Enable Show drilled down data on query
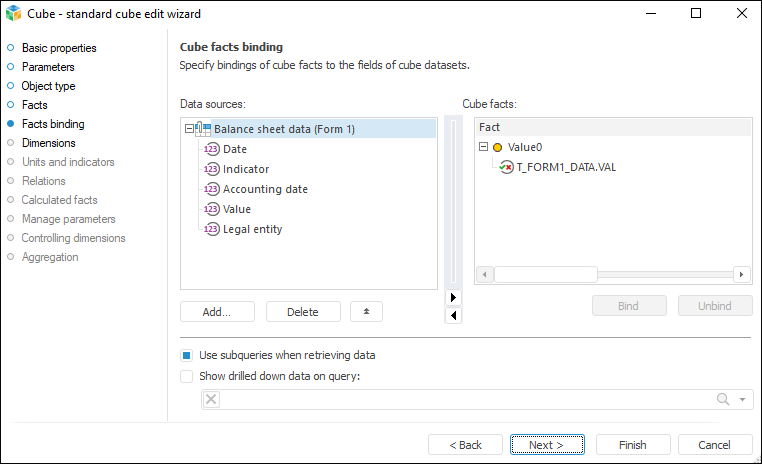The width and height of the screenshot is (762, 464). point(186,377)
